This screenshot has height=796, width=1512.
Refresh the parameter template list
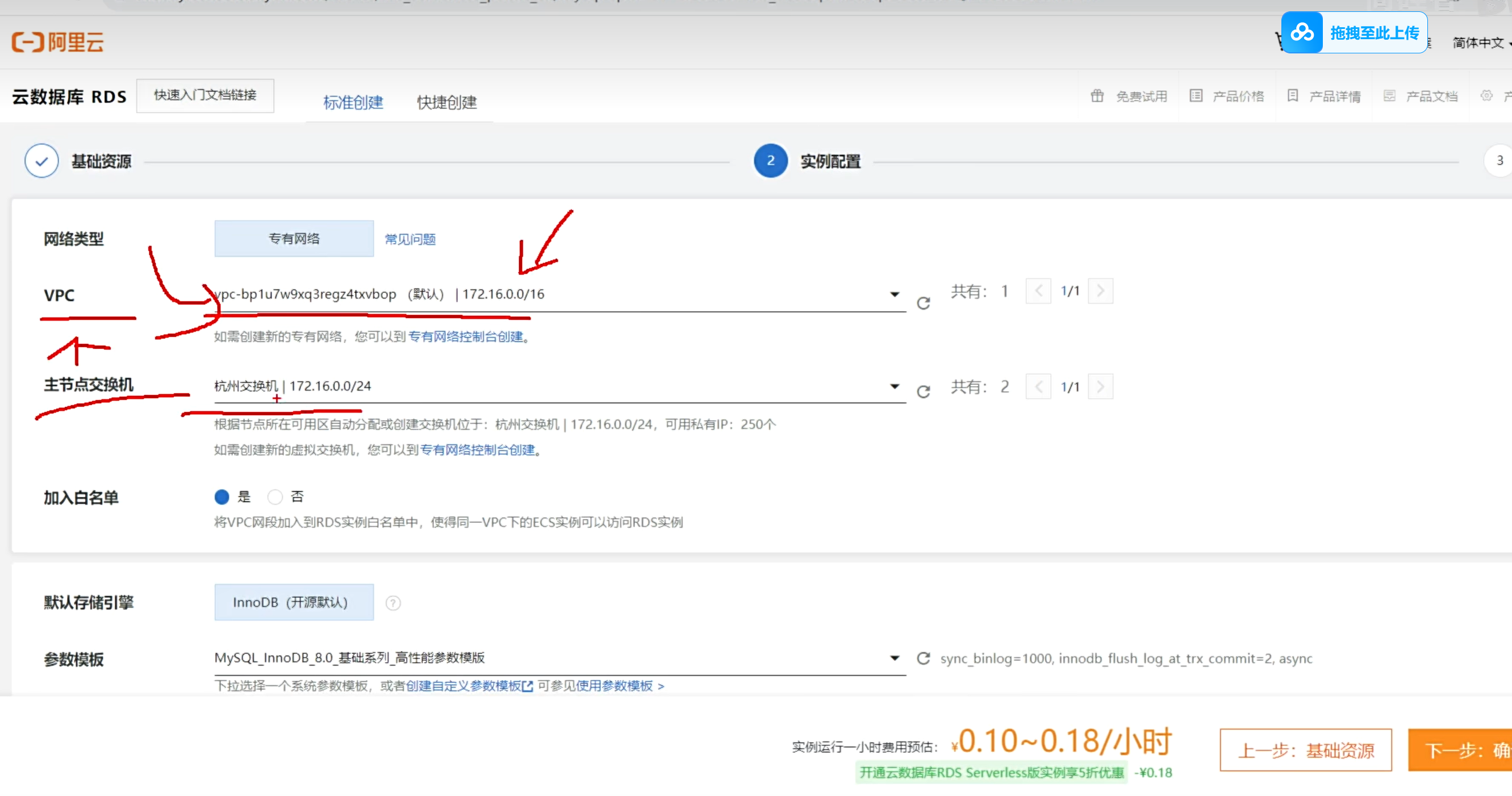click(924, 658)
